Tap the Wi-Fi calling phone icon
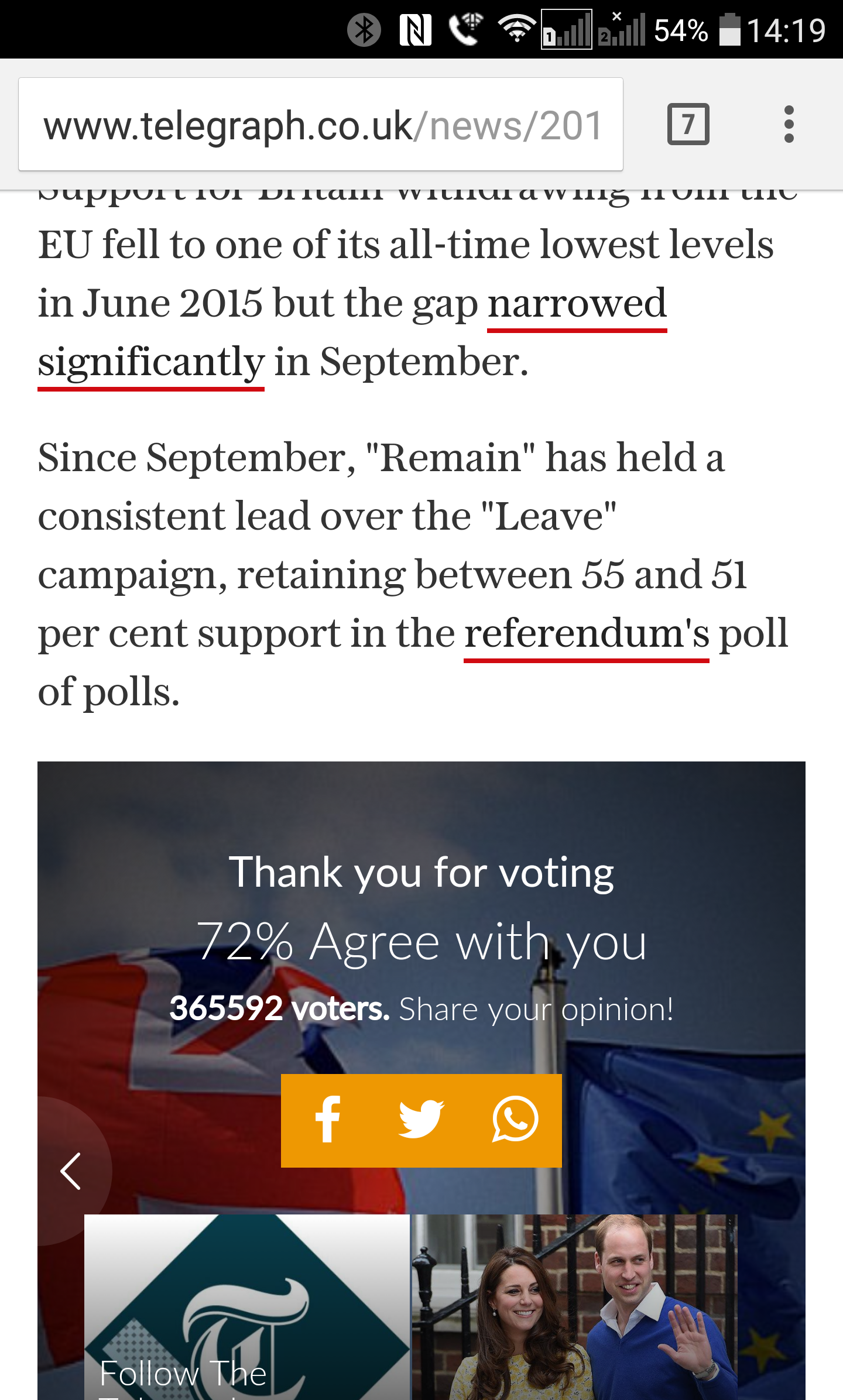 tap(465, 29)
